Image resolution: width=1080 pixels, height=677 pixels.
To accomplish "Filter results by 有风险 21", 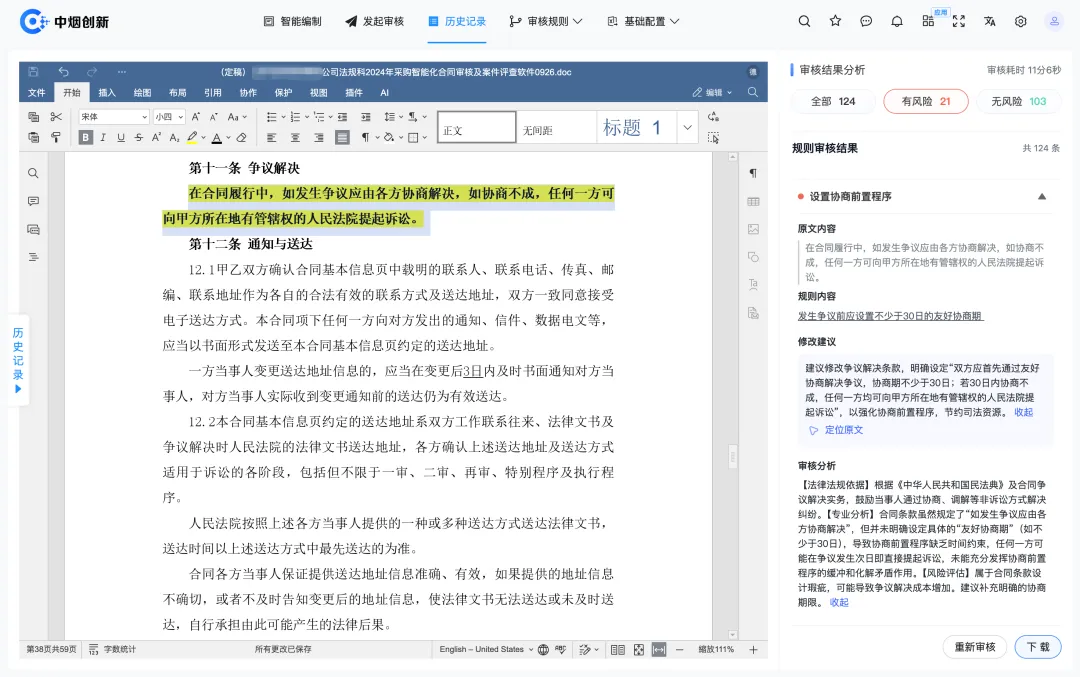I will coord(926,101).
